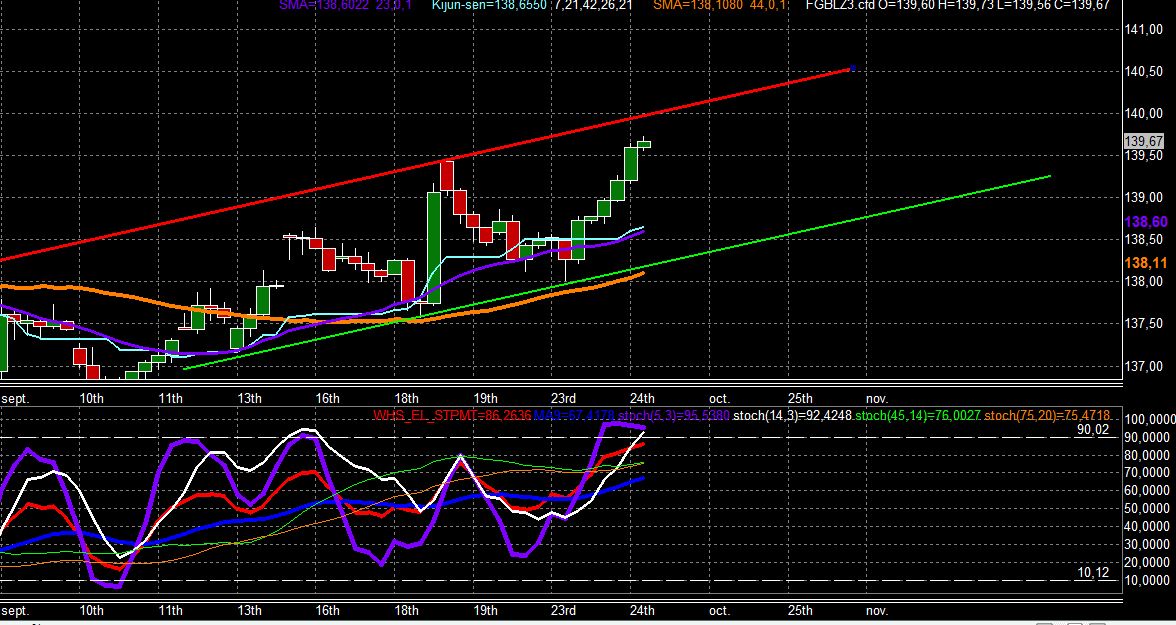This screenshot has height=625, width=1176.
Task: Click the red WHS_EL_STPMT=86,2636 label
Action: point(452,415)
